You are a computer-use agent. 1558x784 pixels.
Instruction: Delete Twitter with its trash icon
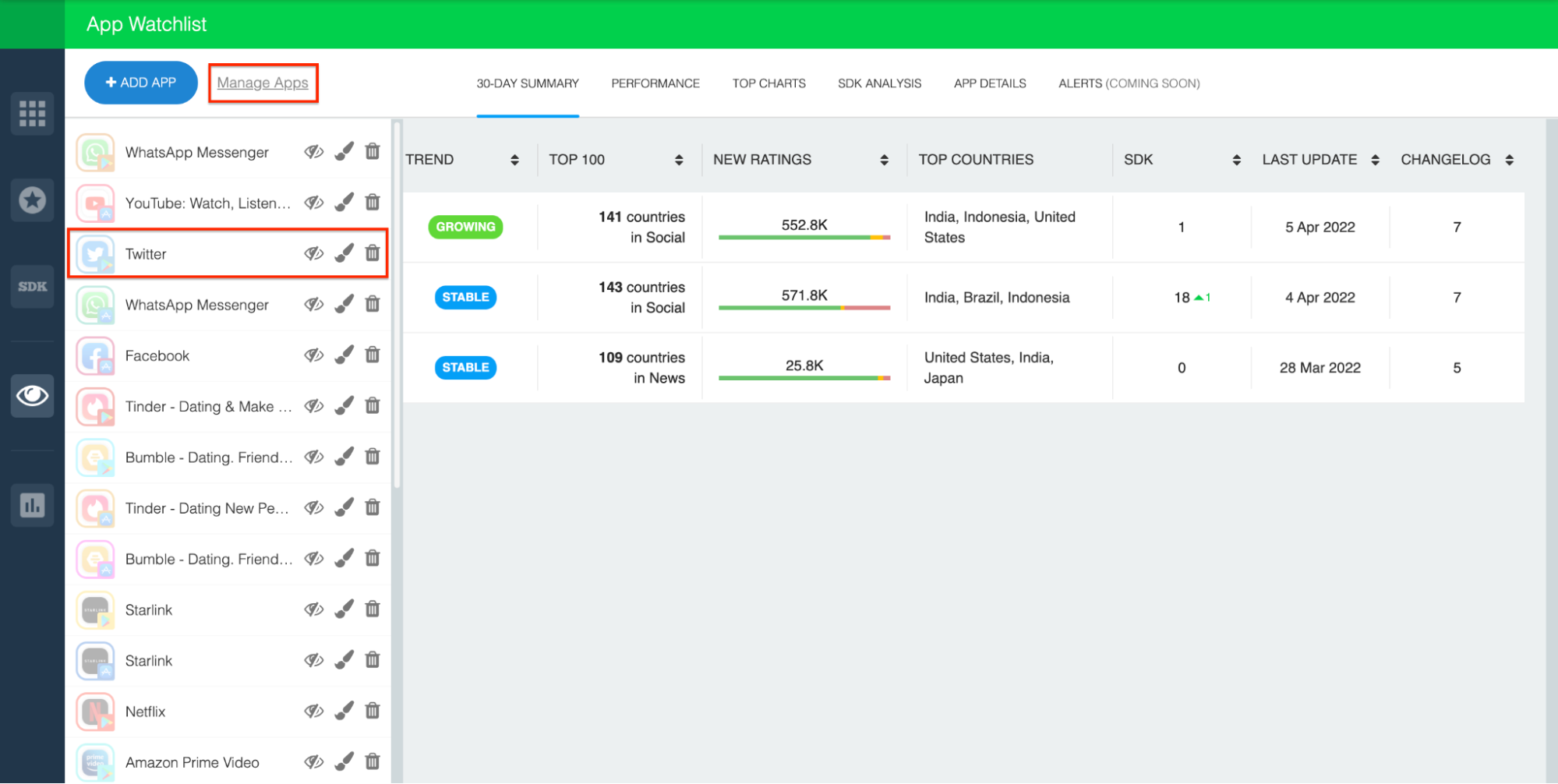[x=373, y=253]
